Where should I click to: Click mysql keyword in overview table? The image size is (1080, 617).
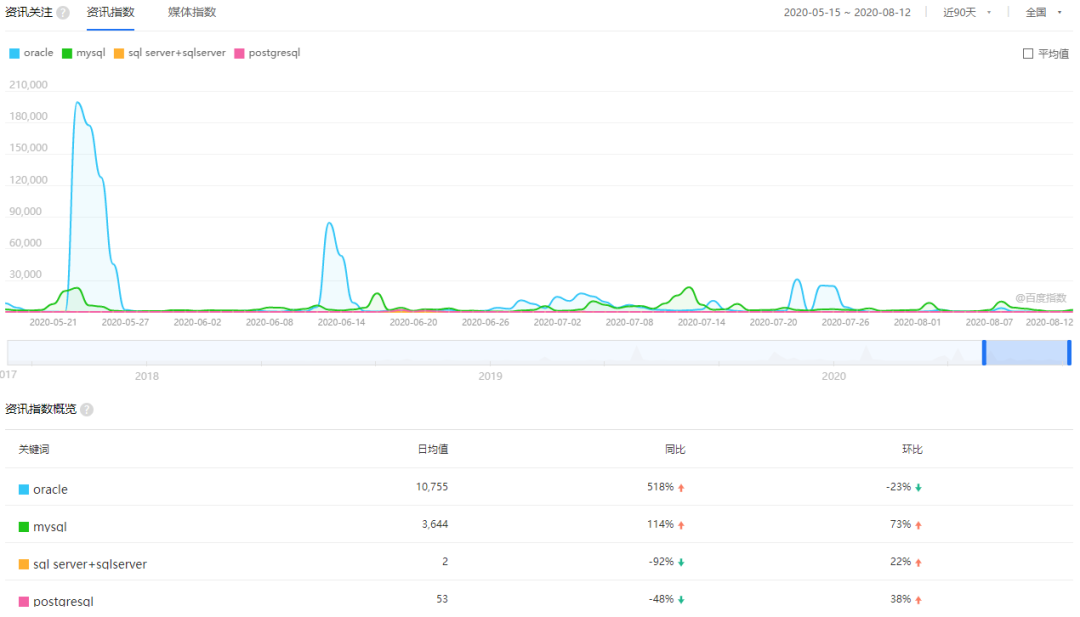click(x=50, y=527)
